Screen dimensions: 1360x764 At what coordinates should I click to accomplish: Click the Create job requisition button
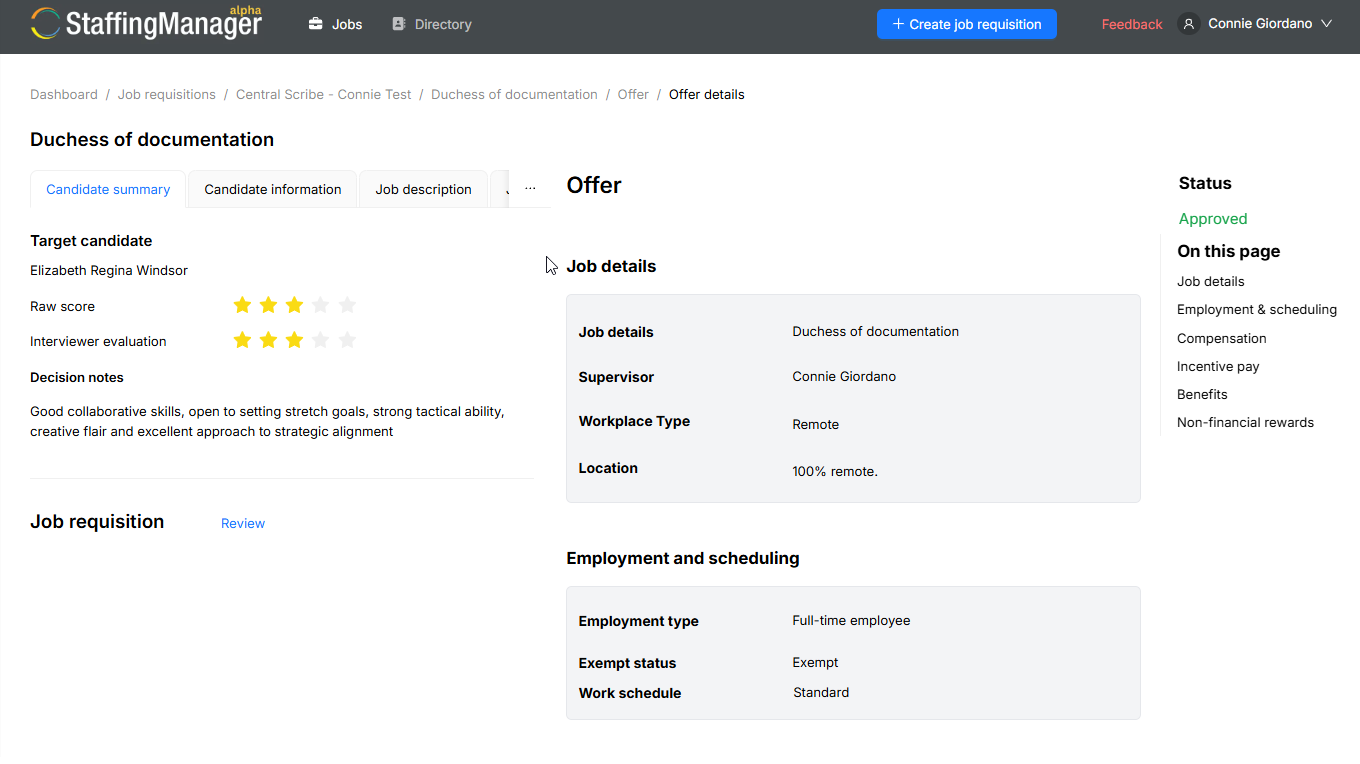click(967, 24)
